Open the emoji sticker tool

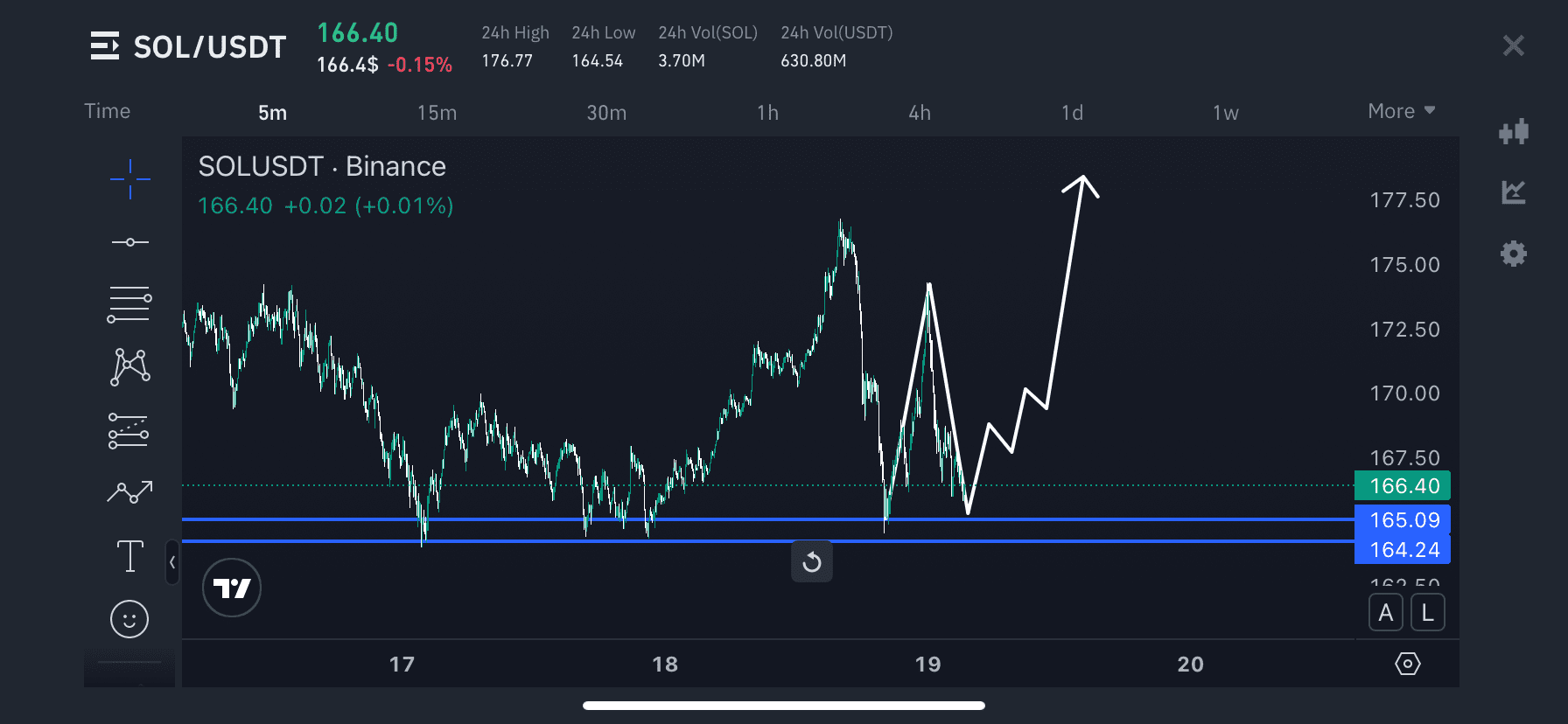point(129,619)
